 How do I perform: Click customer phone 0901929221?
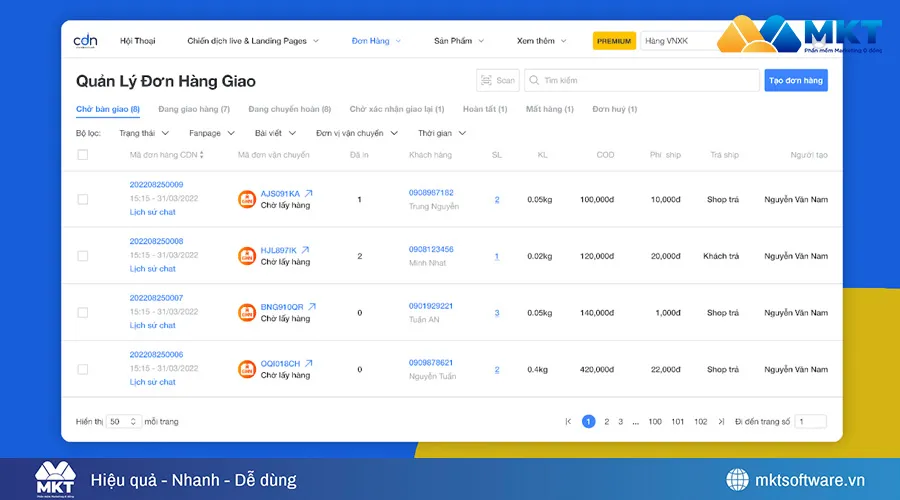click(x=431, y=306)
